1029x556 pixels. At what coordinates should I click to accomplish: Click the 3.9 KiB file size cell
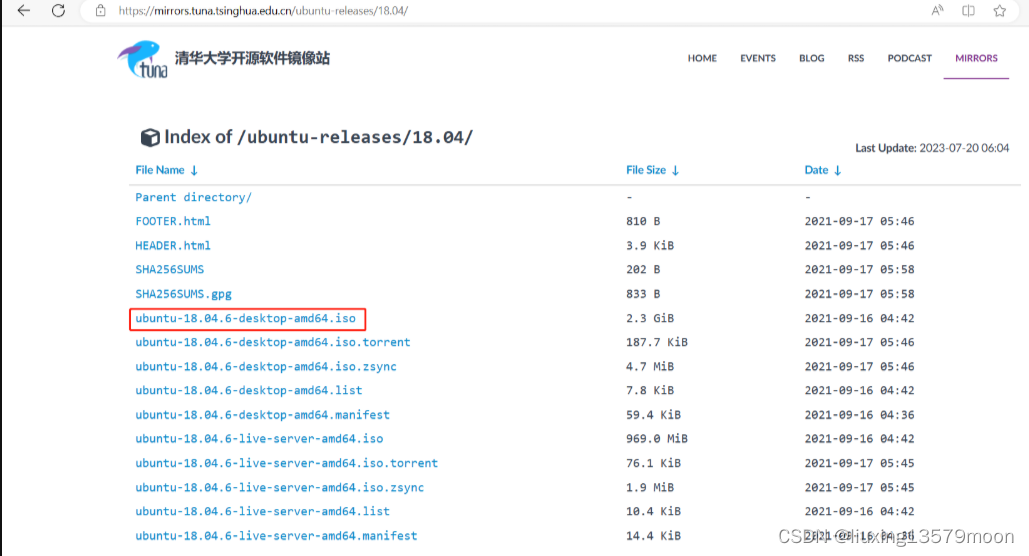pos(650,246)
